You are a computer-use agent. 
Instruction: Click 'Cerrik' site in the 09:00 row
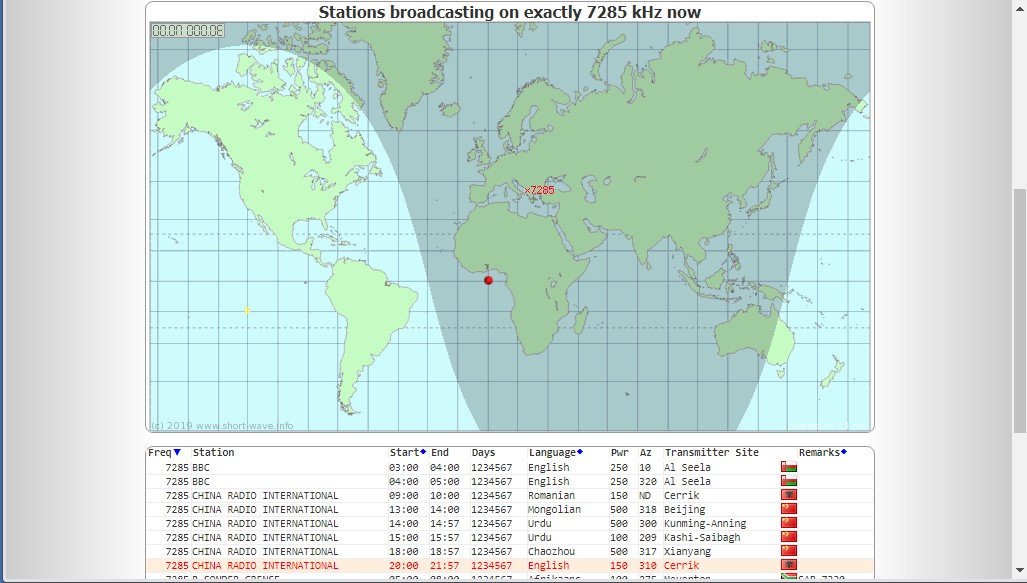point(682,496)
